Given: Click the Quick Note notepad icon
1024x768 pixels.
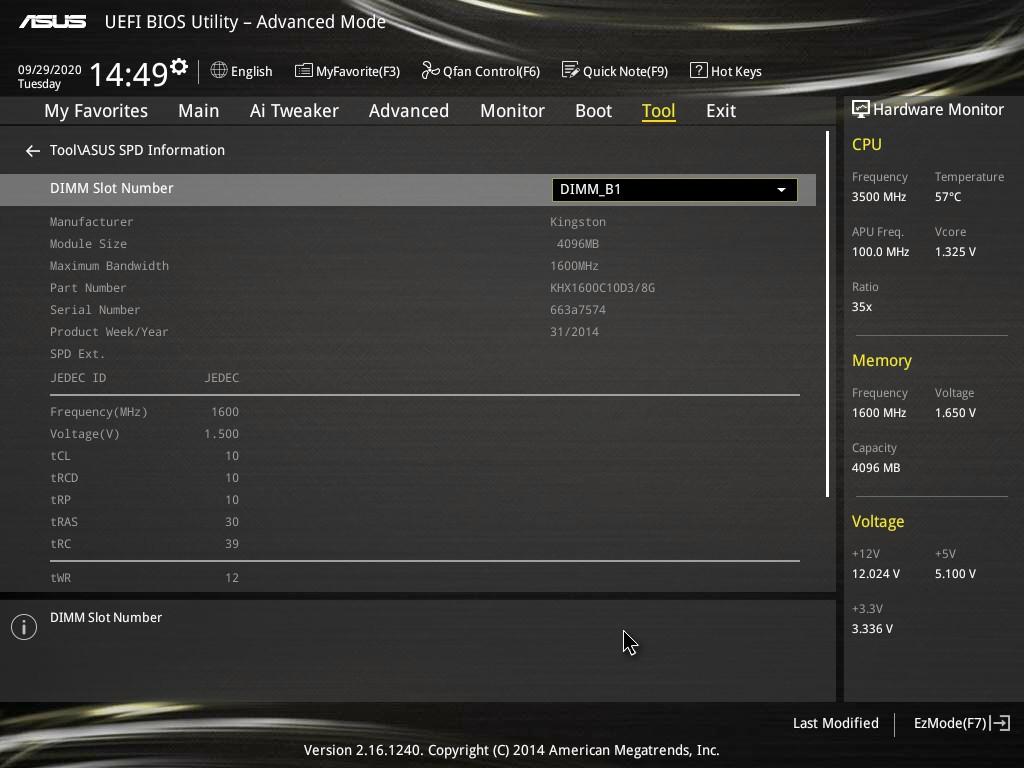Looking at the screenshot, I should pyautogui.click(x=570, y=70).
